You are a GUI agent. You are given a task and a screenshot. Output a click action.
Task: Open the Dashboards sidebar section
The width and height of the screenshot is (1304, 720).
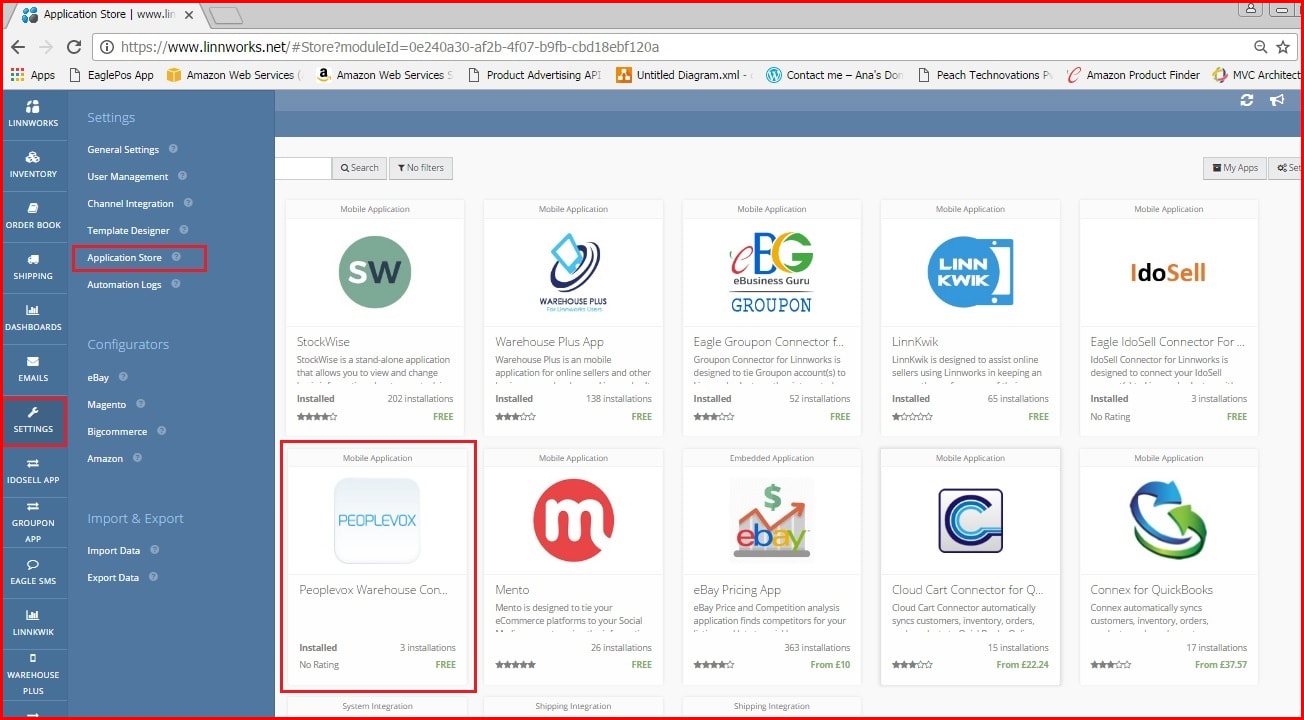(x=33, y=318)
